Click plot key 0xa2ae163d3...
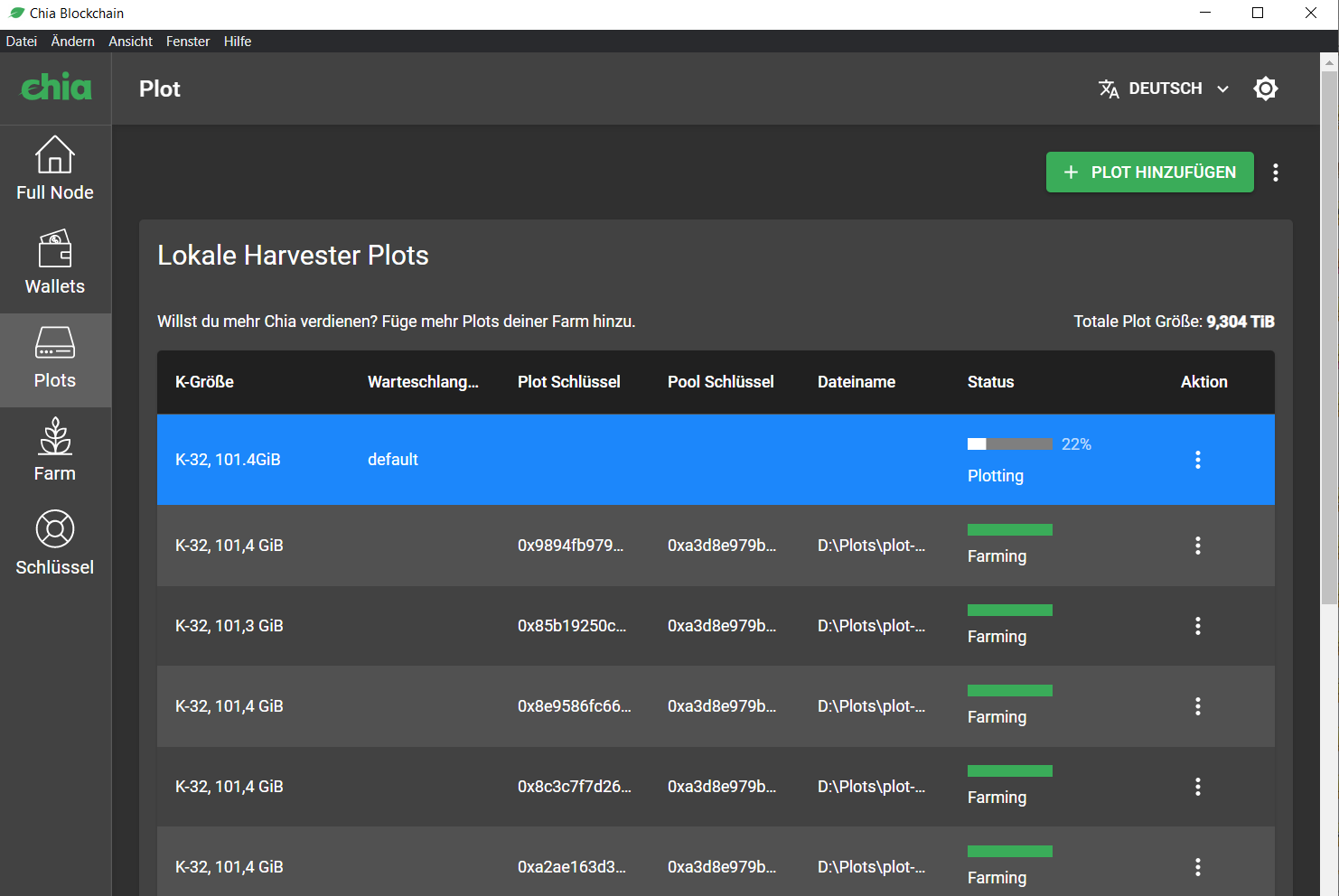The height and width of the screenshot is (896, 1339). 572,867
